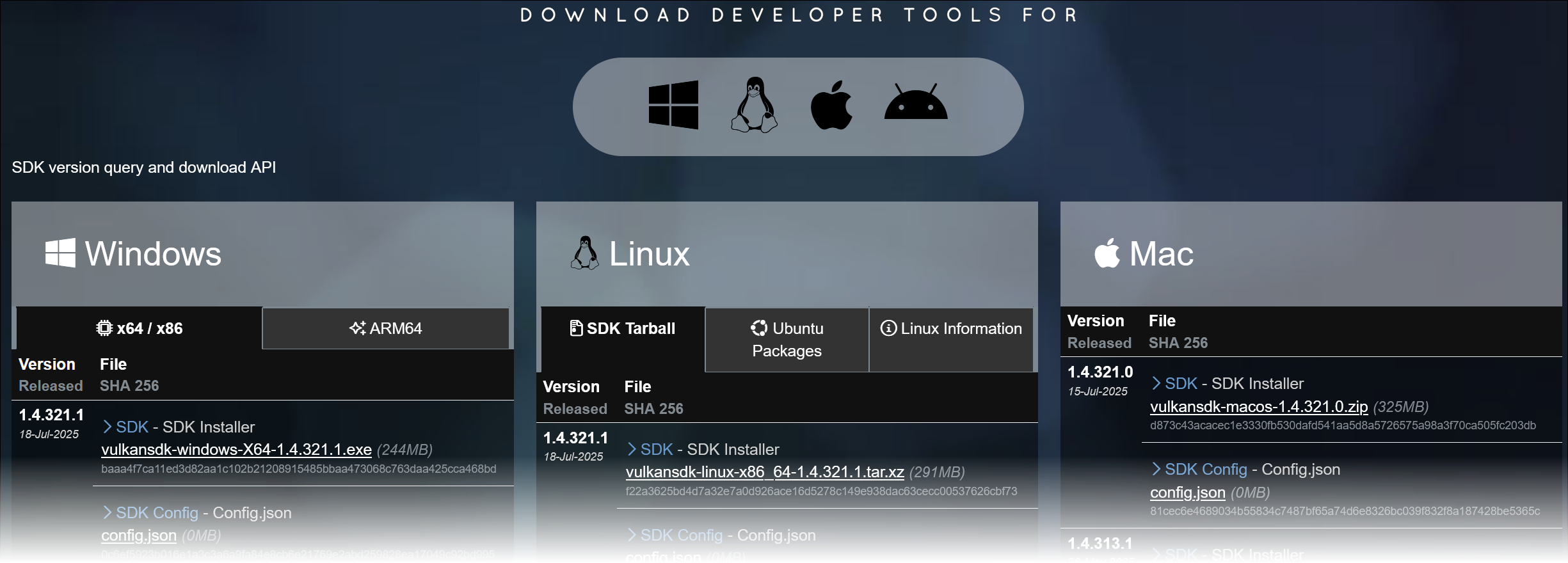Switch to the x64 / x86 tab
This screenshot has width=1568, height=563.
pos(140,328)
